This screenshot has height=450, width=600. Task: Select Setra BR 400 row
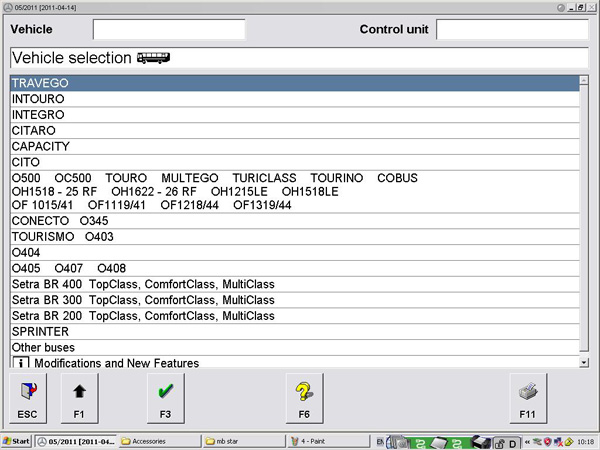click(295, 284)
